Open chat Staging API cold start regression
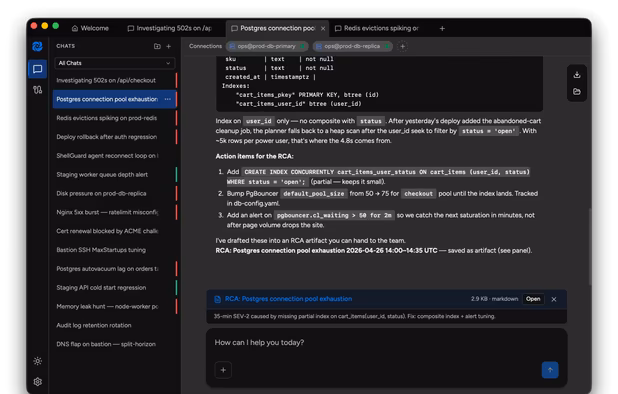The image size is (618, 394). [x=115, y=288]
